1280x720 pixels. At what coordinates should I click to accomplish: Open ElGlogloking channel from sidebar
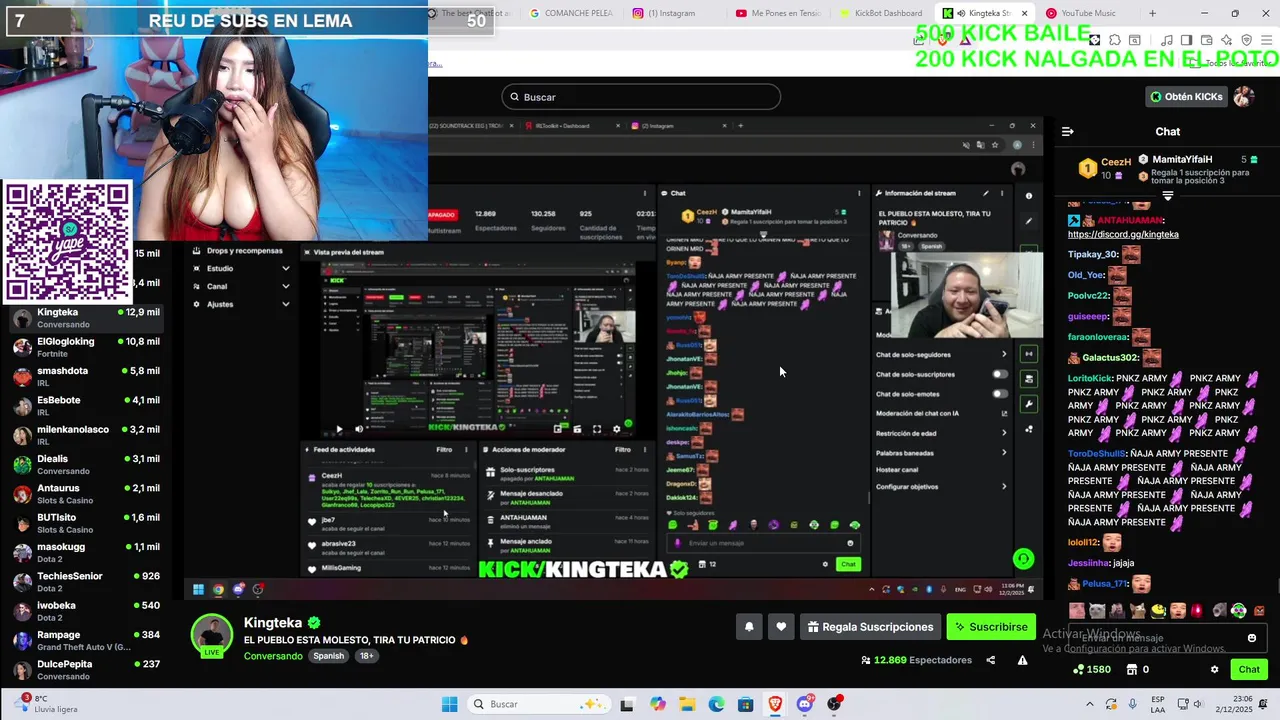(x=85, y=347)
